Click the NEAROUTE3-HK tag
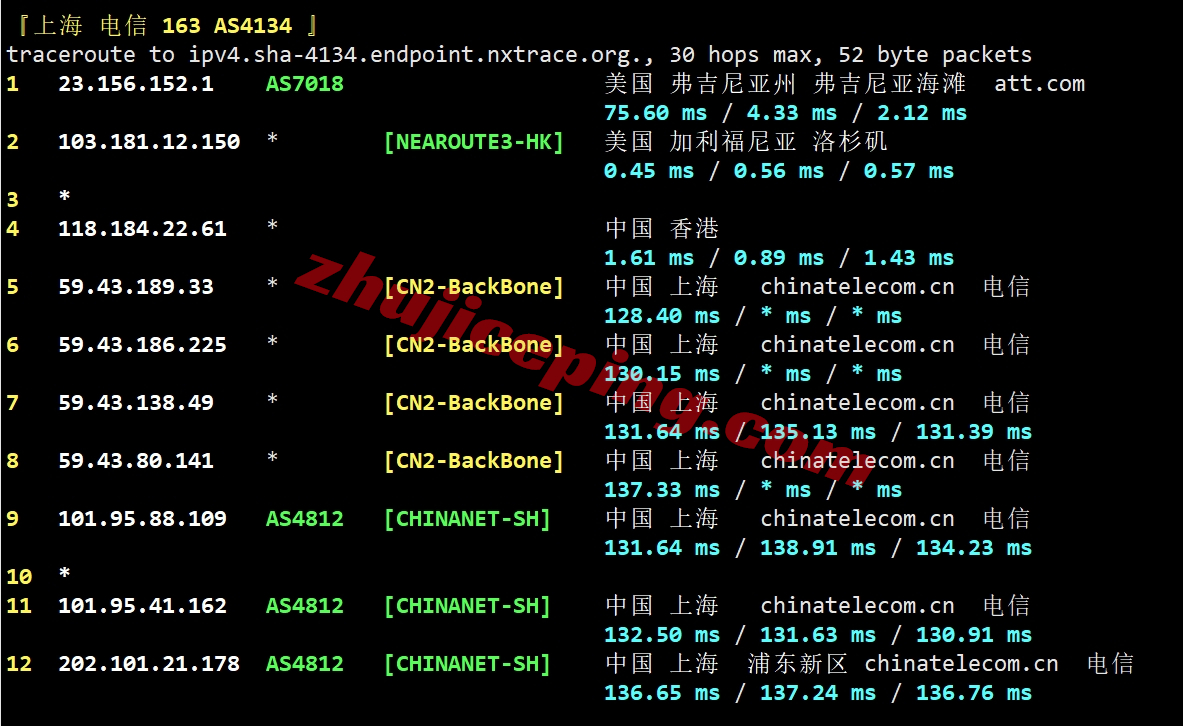The image size is (1183, 726). 473,142
